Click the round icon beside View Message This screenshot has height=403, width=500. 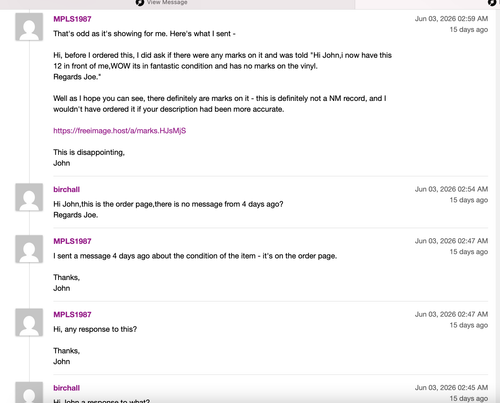(x=140, y=3)
